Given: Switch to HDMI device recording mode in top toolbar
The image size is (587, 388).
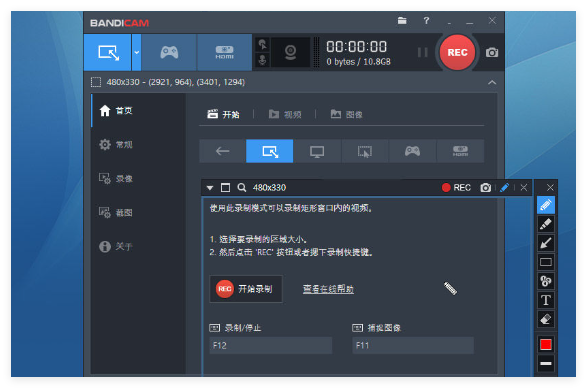Looking at the screenshot, I should click(x=224, y=52).
